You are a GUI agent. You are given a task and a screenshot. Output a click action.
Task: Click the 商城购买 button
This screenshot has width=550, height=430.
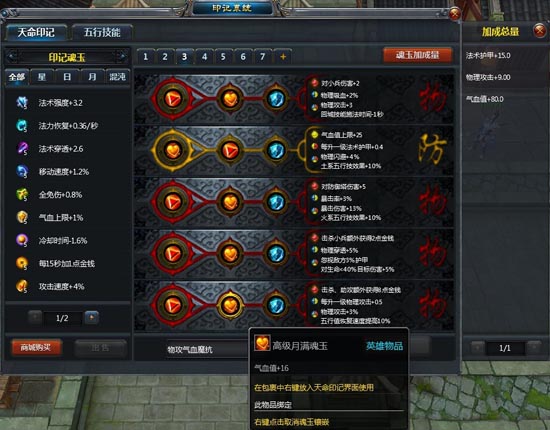(36, 348)
